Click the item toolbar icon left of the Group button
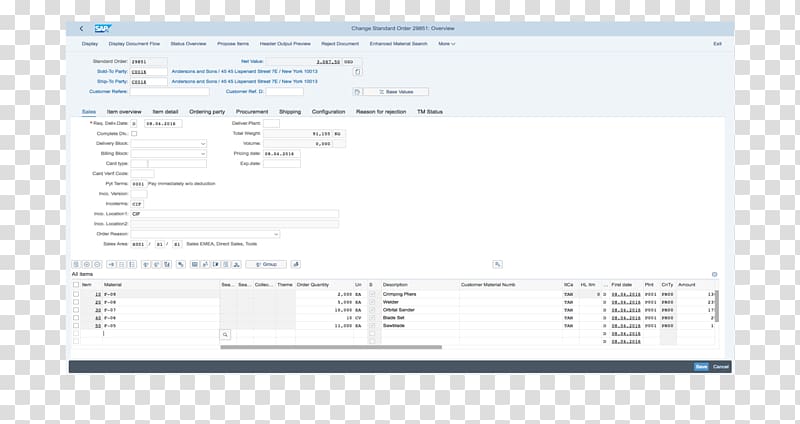 point(236,264)
